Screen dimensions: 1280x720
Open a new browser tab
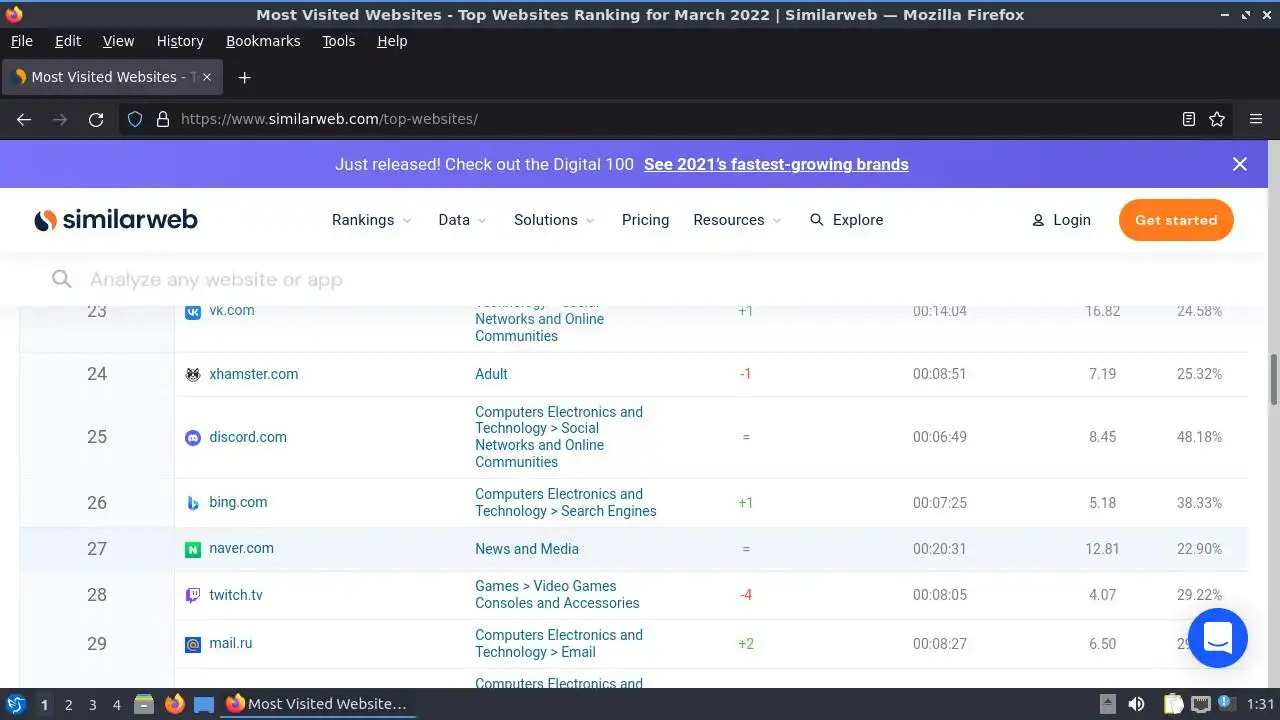click(x=244, y=77)
